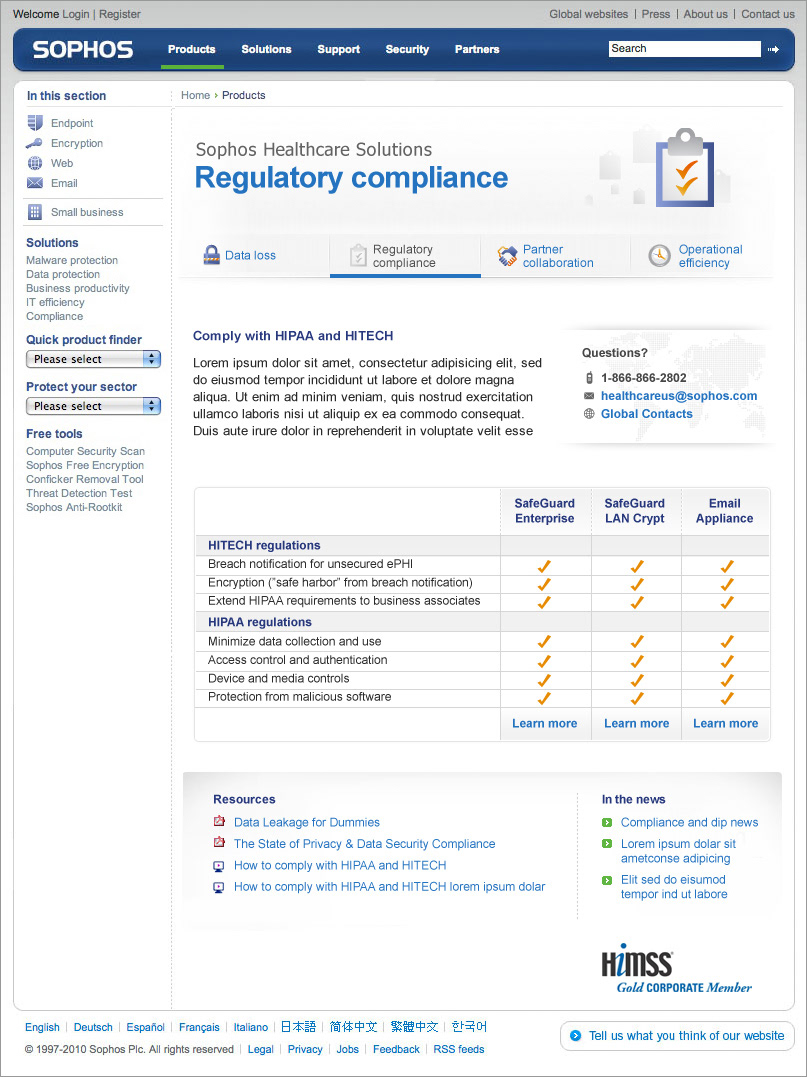
Task: Click the video icon beside 'HITECH lorem ipsum dolar'
Action: point(219,887)
